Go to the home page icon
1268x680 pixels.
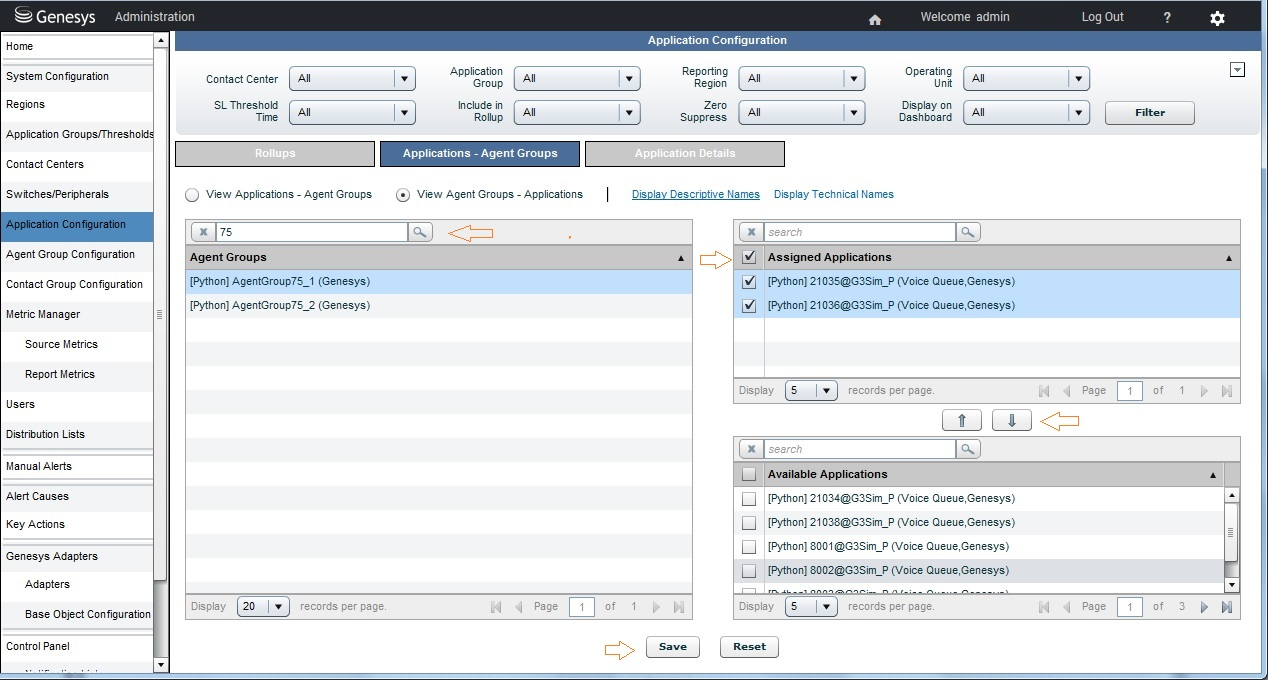click(x=875, y=19)
